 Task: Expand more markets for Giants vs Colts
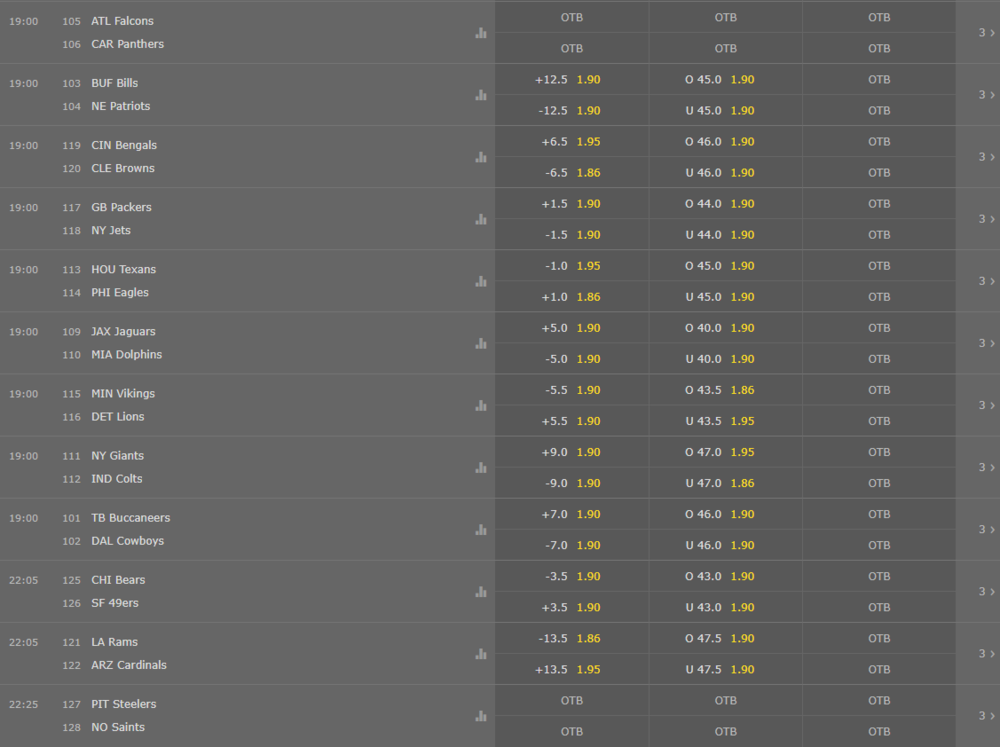(986, 468)
